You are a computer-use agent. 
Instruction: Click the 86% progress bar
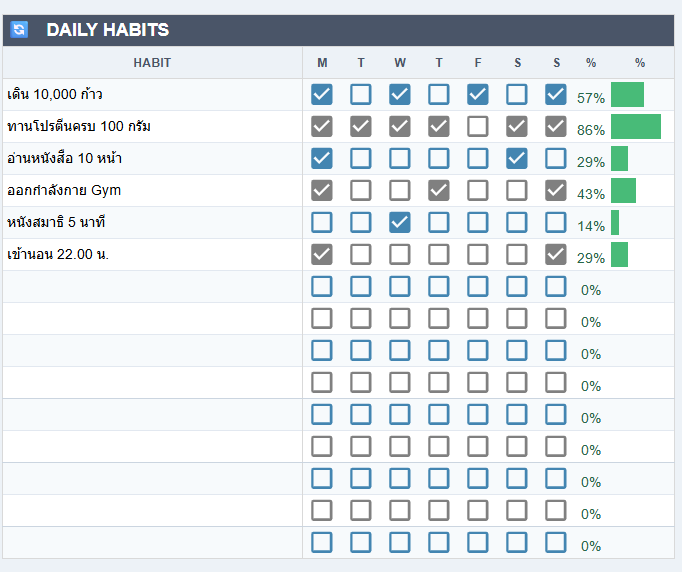636,127
